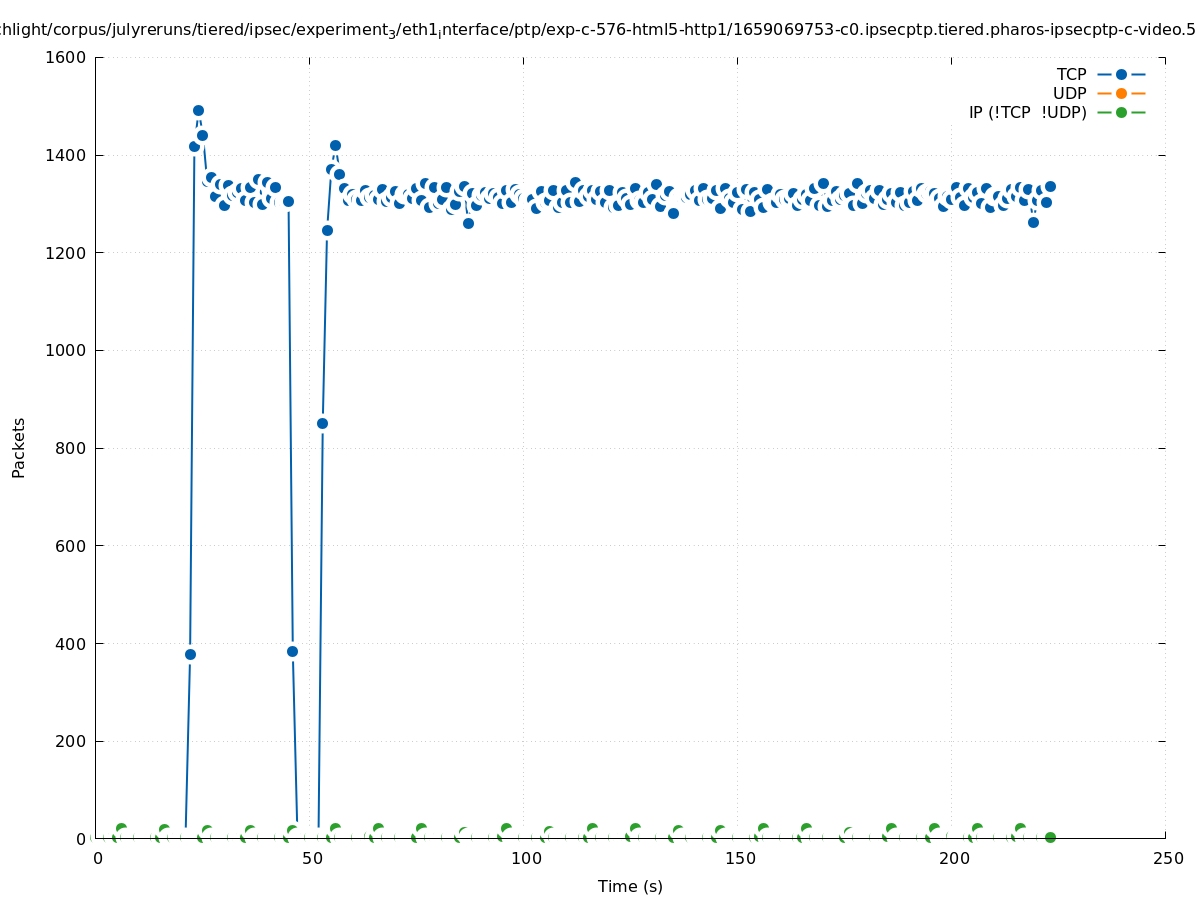Image resolution: width=1197 pixels, height=900 pixels.
Task: Select the IP (!TCP !UDP) legend label
Action: pos(1027,112)
